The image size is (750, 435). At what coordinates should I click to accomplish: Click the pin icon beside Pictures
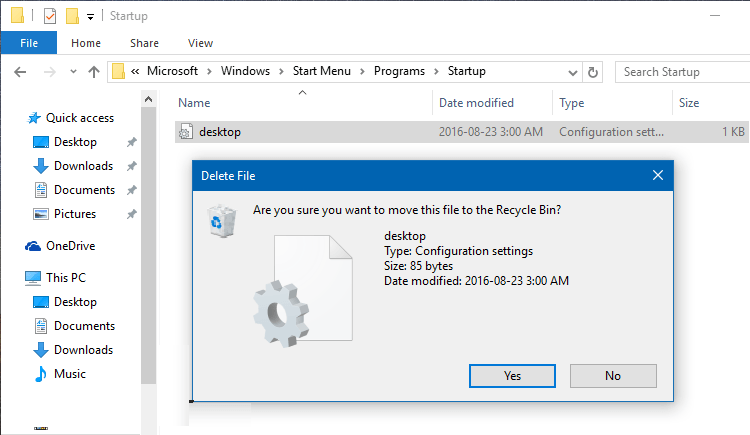pos(132,214)
